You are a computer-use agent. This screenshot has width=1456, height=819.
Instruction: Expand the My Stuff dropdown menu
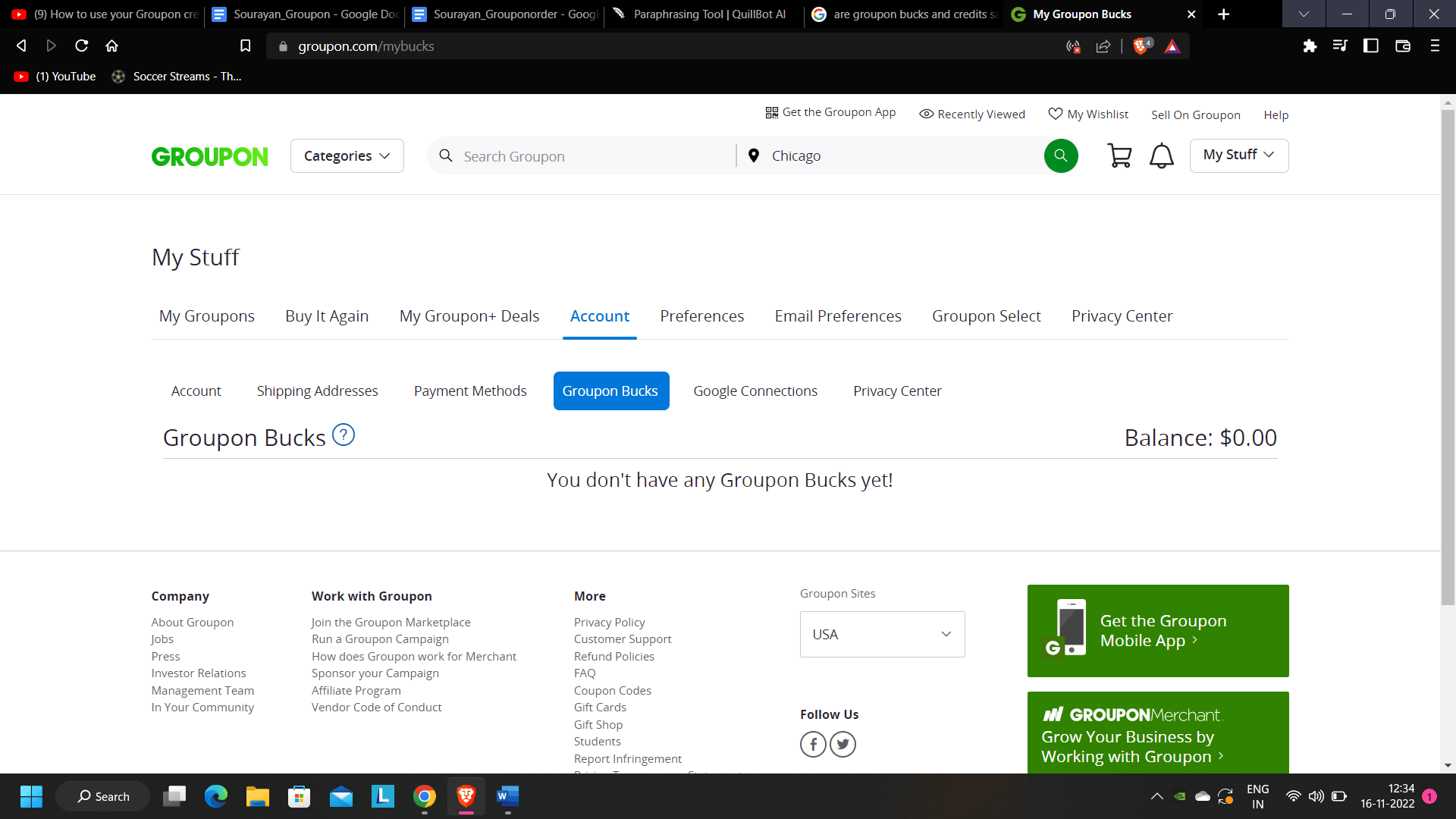point(1240,154)
